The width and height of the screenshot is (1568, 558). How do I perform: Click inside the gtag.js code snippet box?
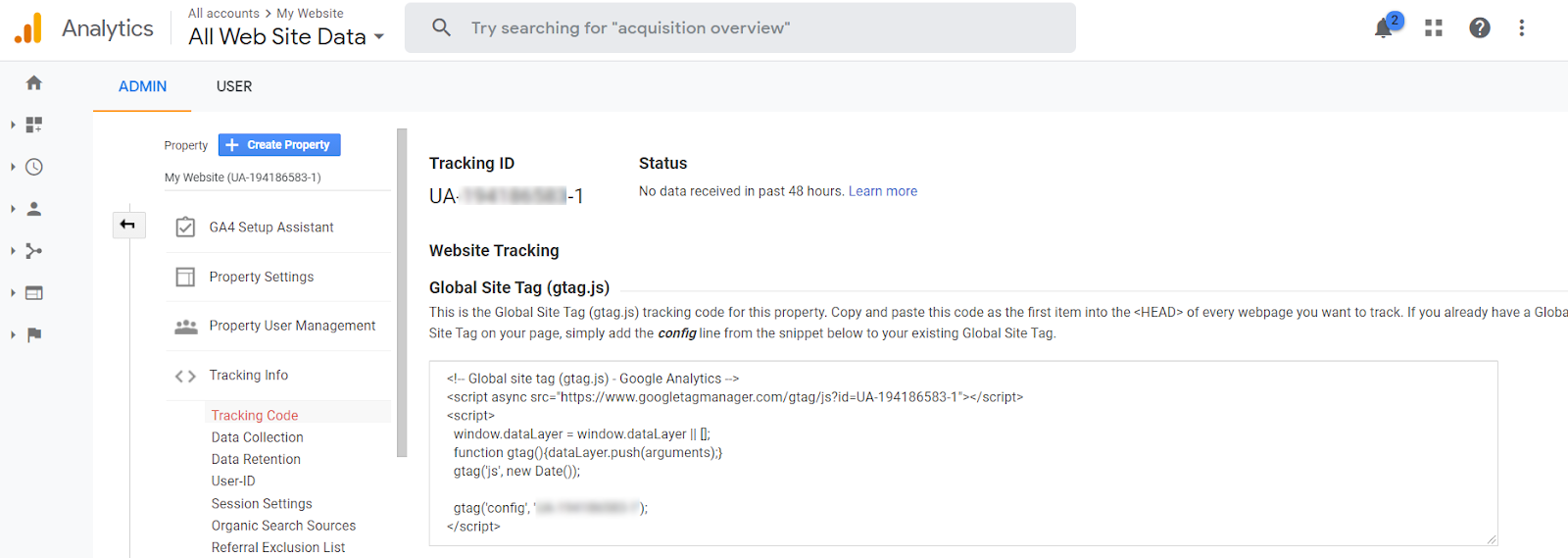[963, 453]
